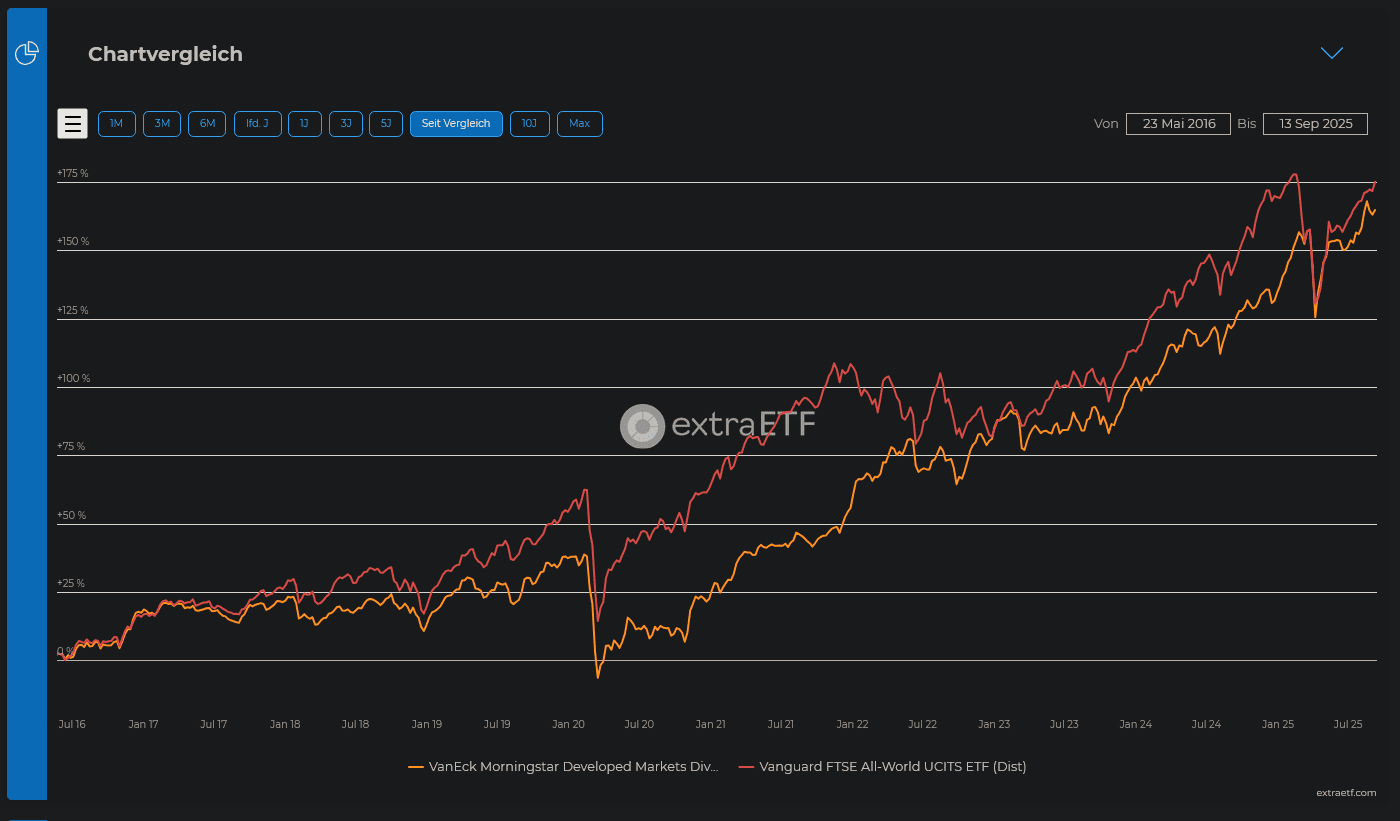Screen dimensions: 1400x821
Task: Select the Max time range
Action: pyautogui.click(x=580, y=124)
